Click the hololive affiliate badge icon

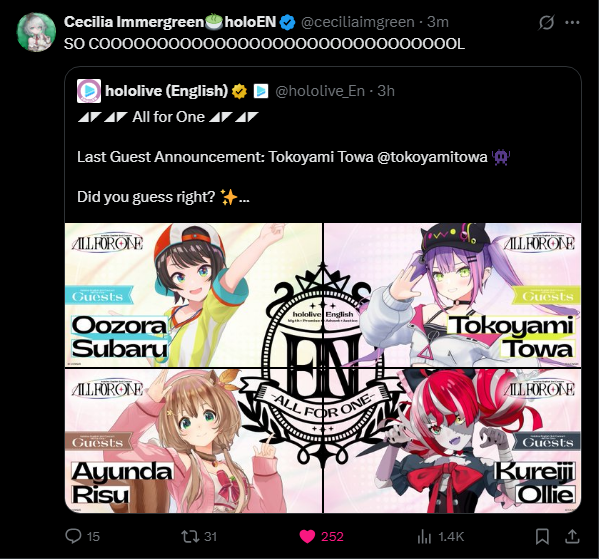pyautogui.click(x=261, y=91)
